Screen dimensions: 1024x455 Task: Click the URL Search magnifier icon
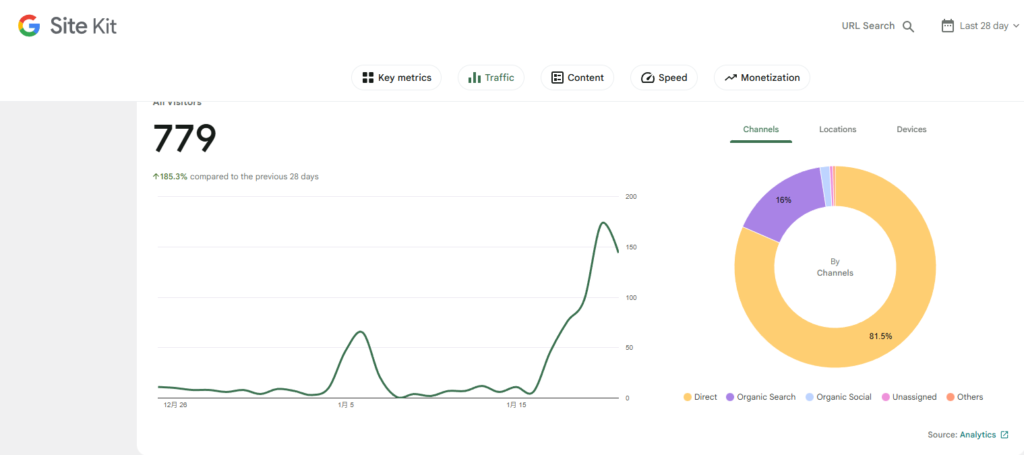click(x=908, y=27)
